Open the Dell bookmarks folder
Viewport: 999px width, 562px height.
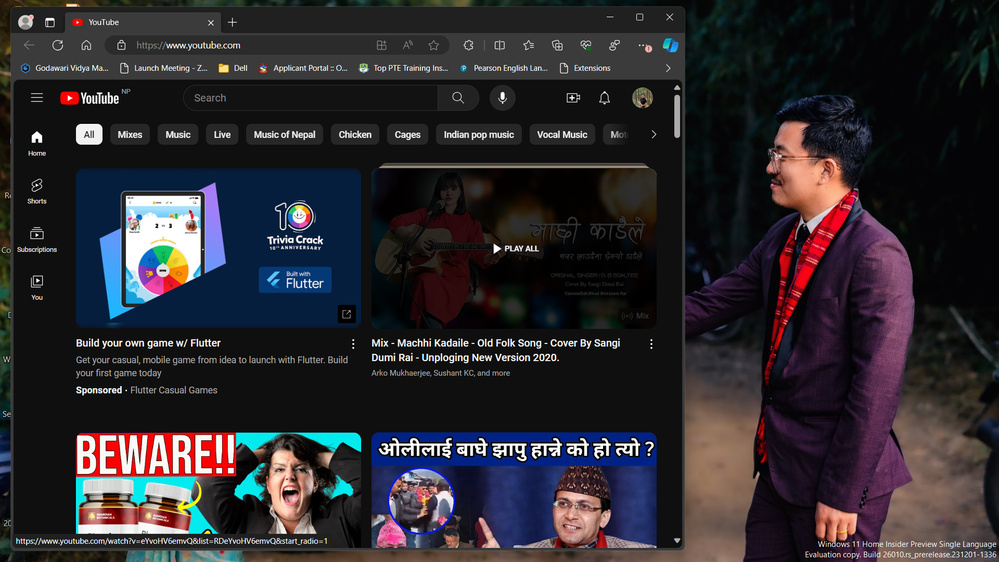233,68
